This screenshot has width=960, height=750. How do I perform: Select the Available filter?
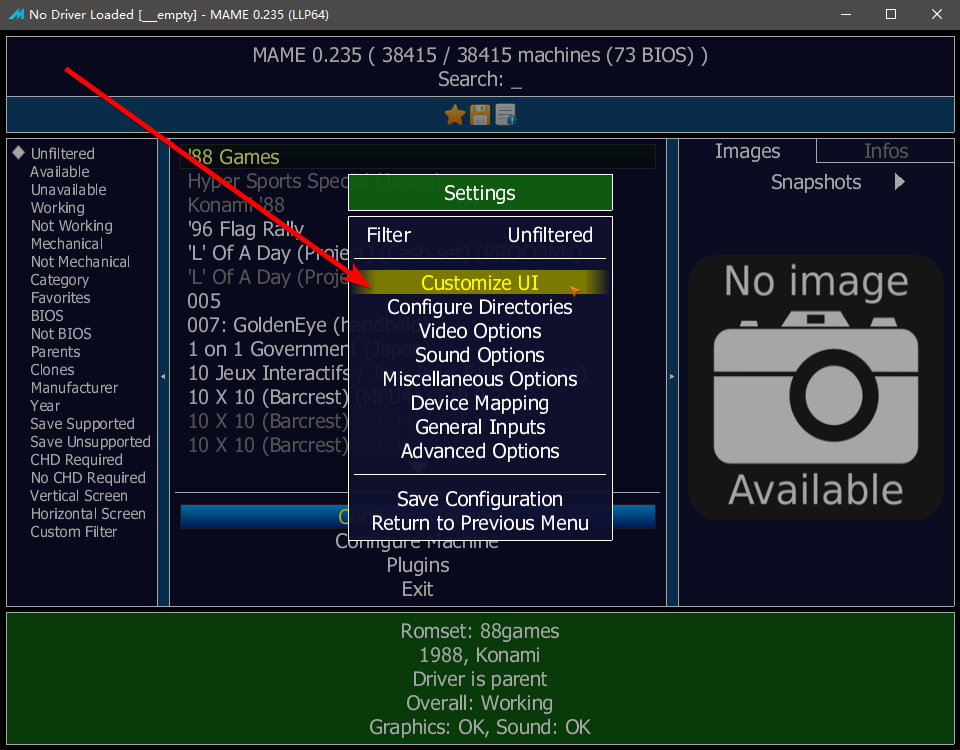click(60, 171)
